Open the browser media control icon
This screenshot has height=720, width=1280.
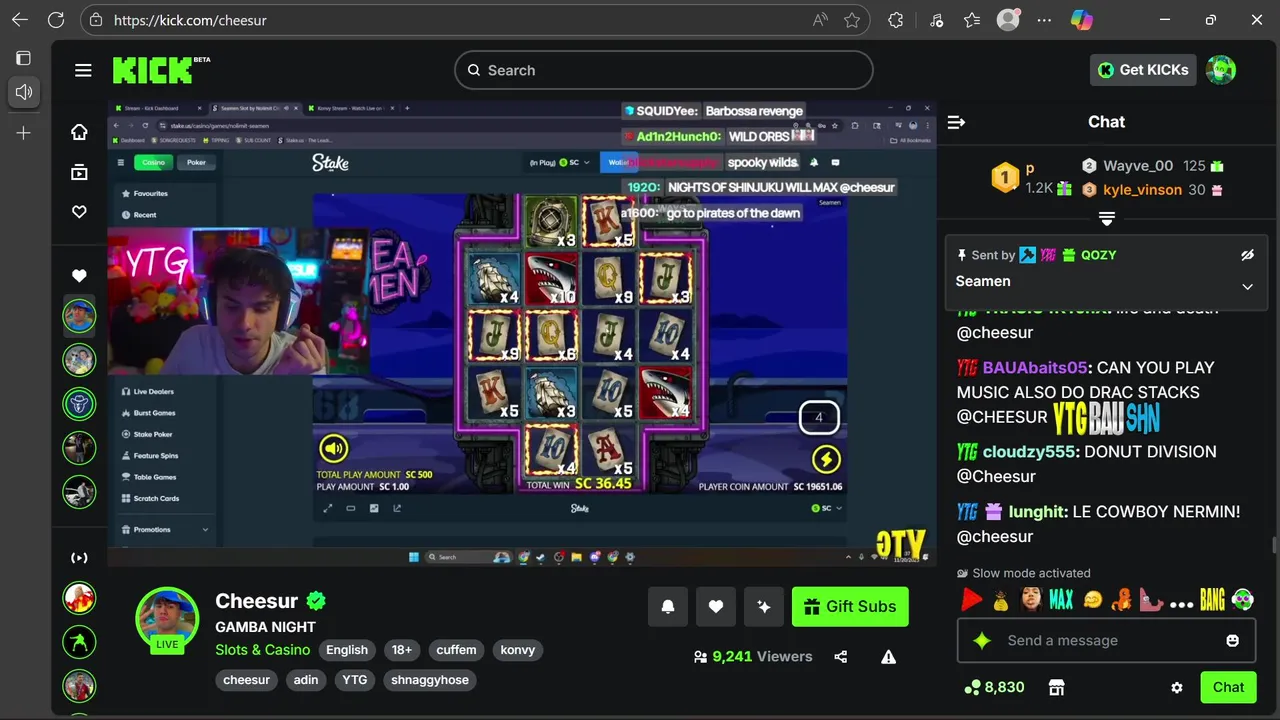pyautogui.click(x=936, y=20)
